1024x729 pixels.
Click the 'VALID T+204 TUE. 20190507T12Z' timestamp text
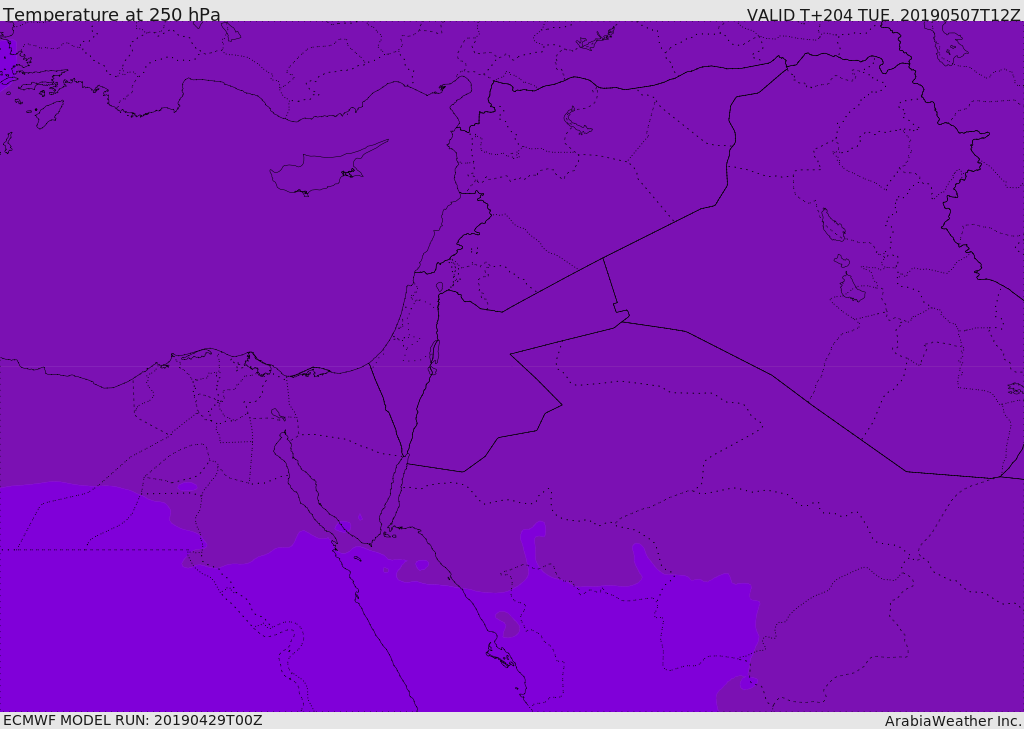[x=884, y=14]
